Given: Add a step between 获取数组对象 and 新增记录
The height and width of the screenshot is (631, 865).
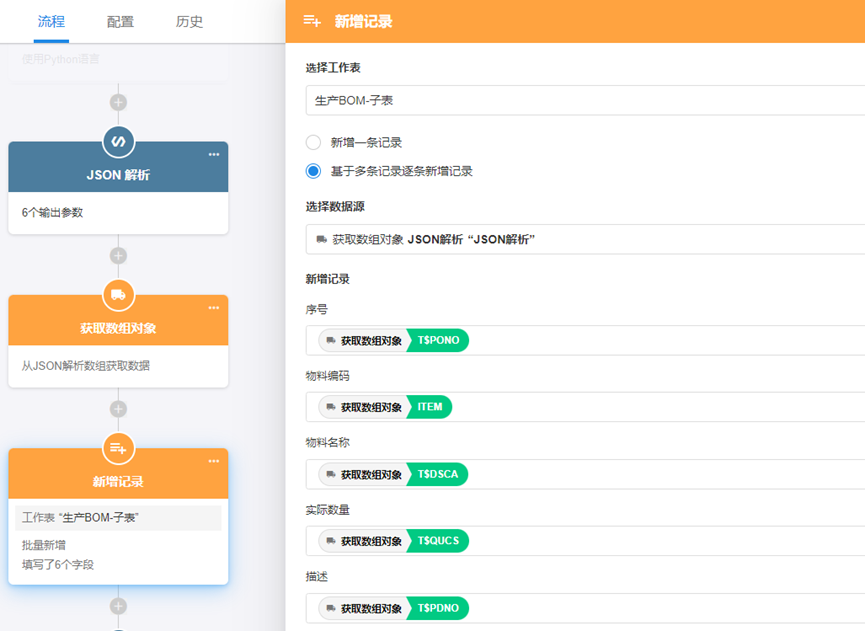Looking at the screenshot, I should pyautogui.click(x=118, y=409).
